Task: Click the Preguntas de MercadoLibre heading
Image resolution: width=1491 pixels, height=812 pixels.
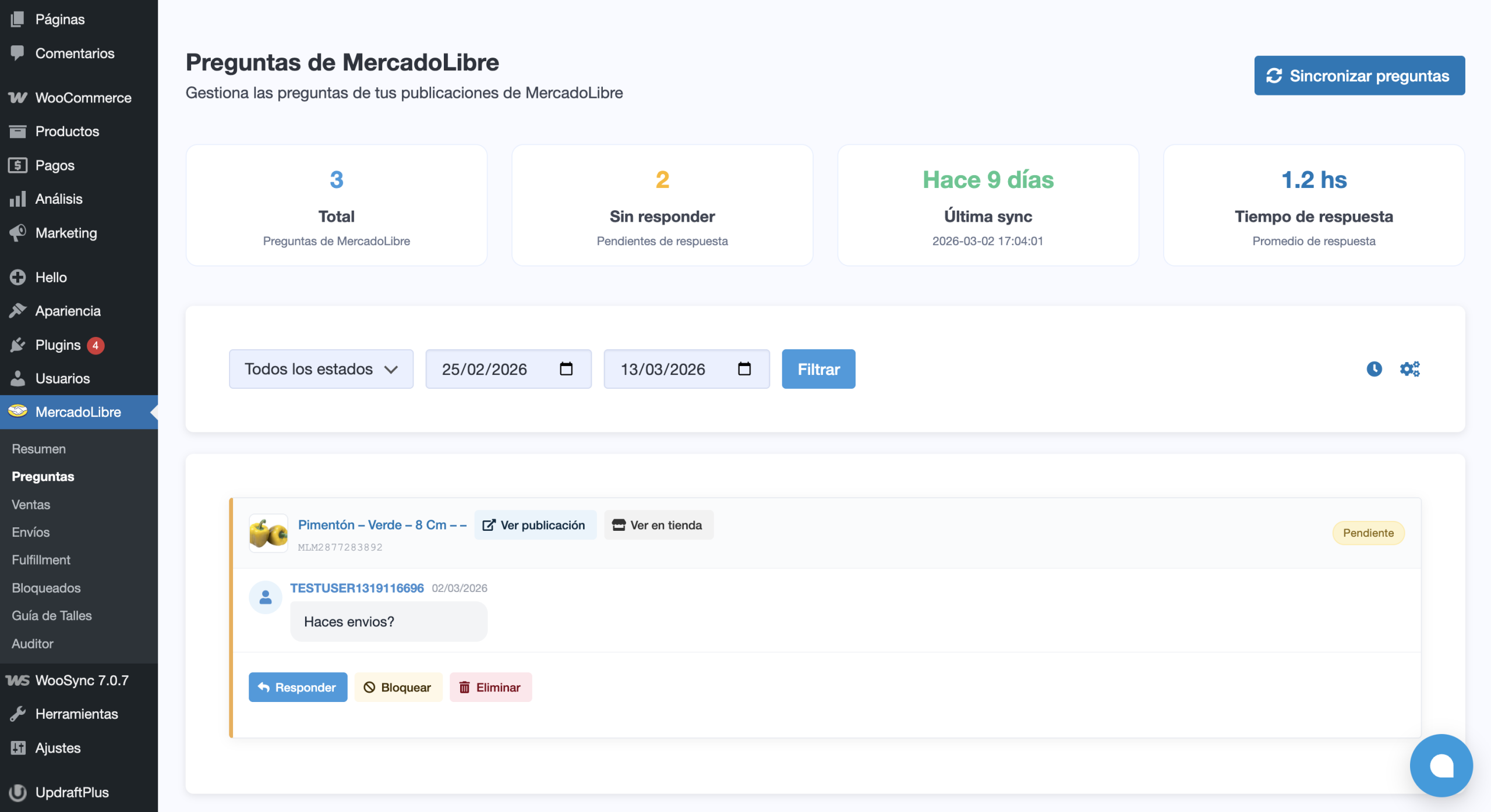Action: pos(342,62)
